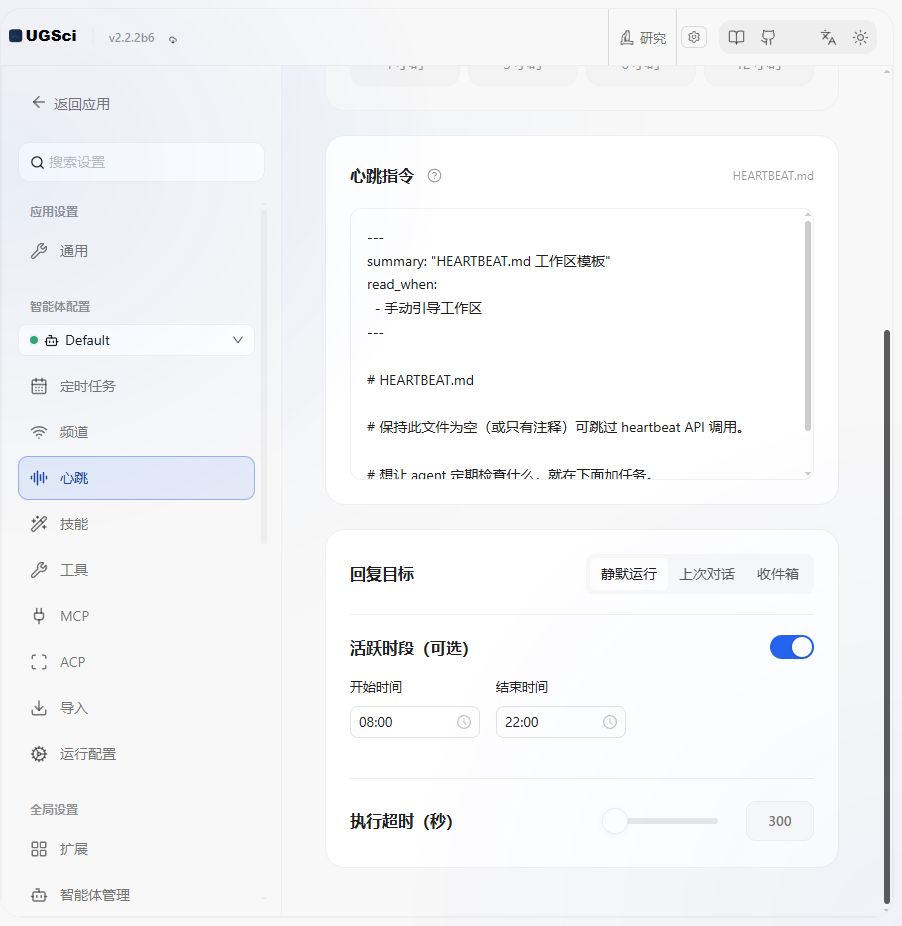The image size is (902, 926).
Task: Open the 研究 research mode
Action: click(643, 38)
